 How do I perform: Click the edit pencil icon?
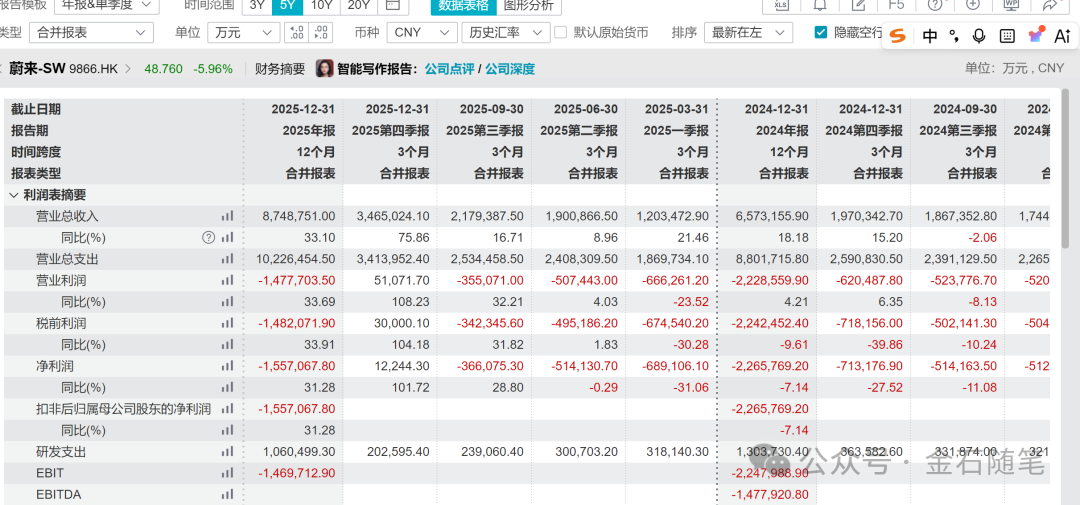point(858,4)
